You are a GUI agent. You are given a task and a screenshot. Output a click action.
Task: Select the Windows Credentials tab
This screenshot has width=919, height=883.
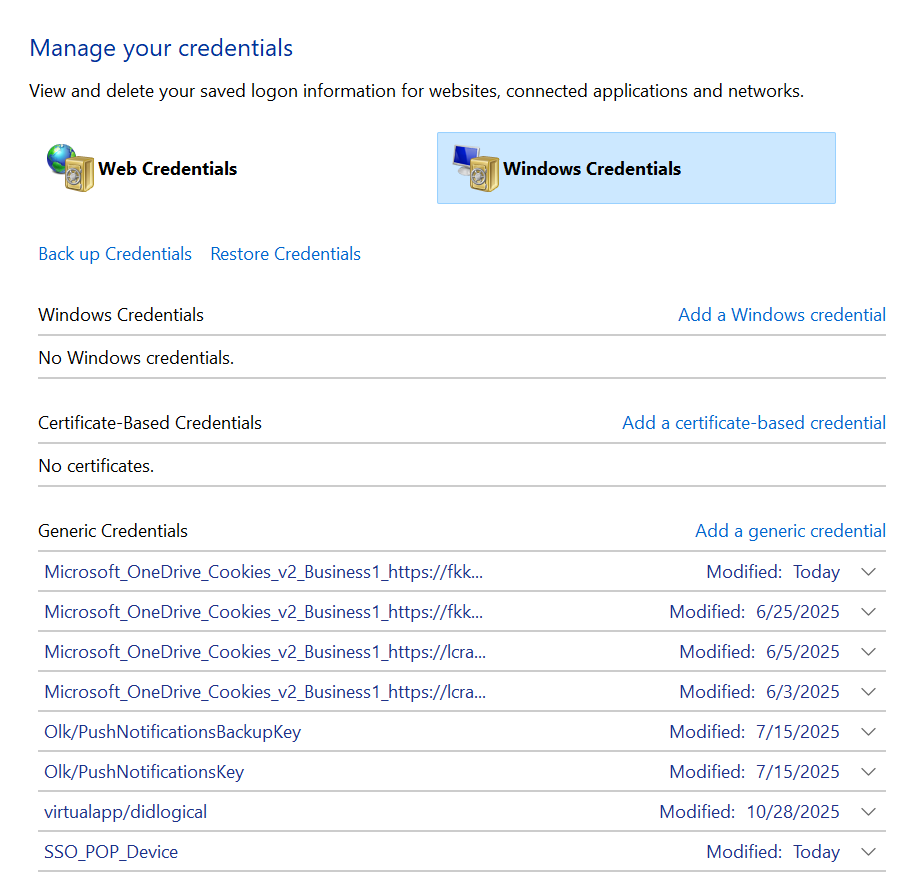tap(636, 168)
